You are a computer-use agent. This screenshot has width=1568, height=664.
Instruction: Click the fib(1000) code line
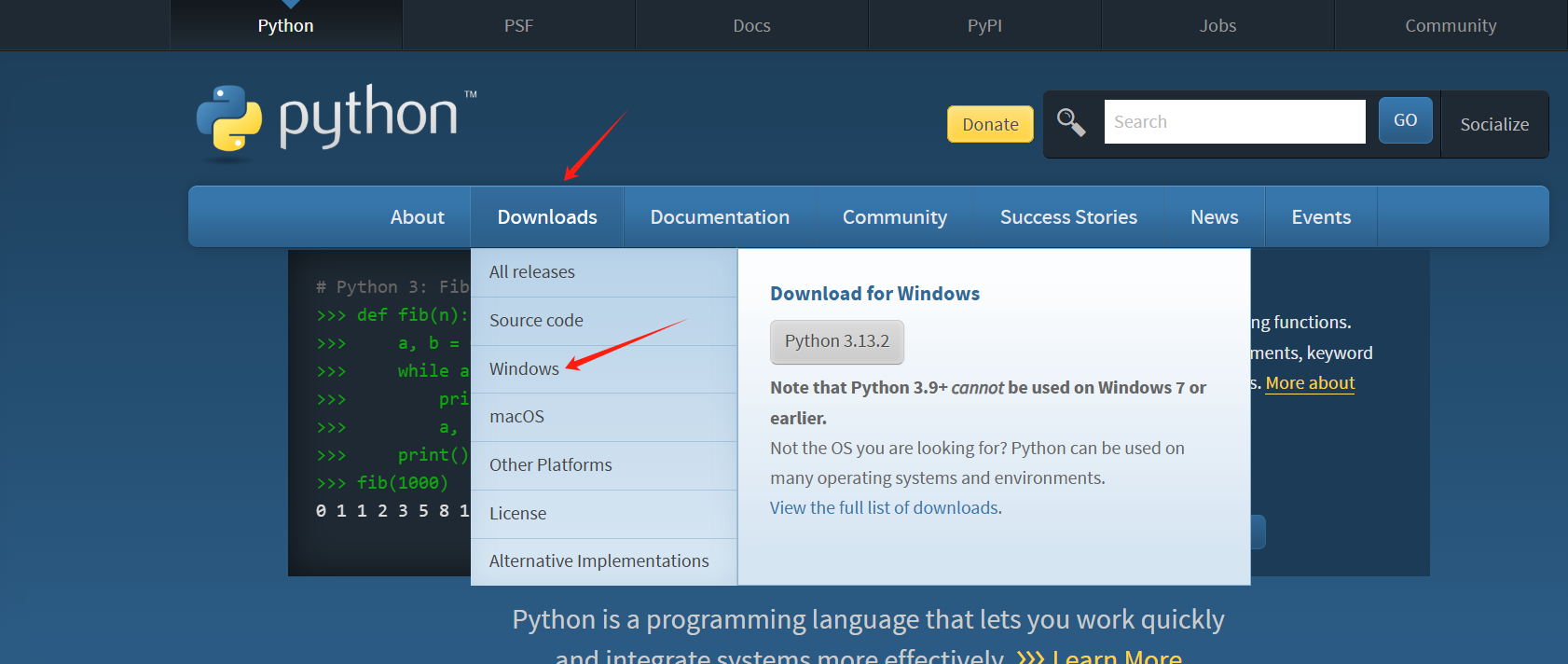pyautogui.click(x=403, y=482)
